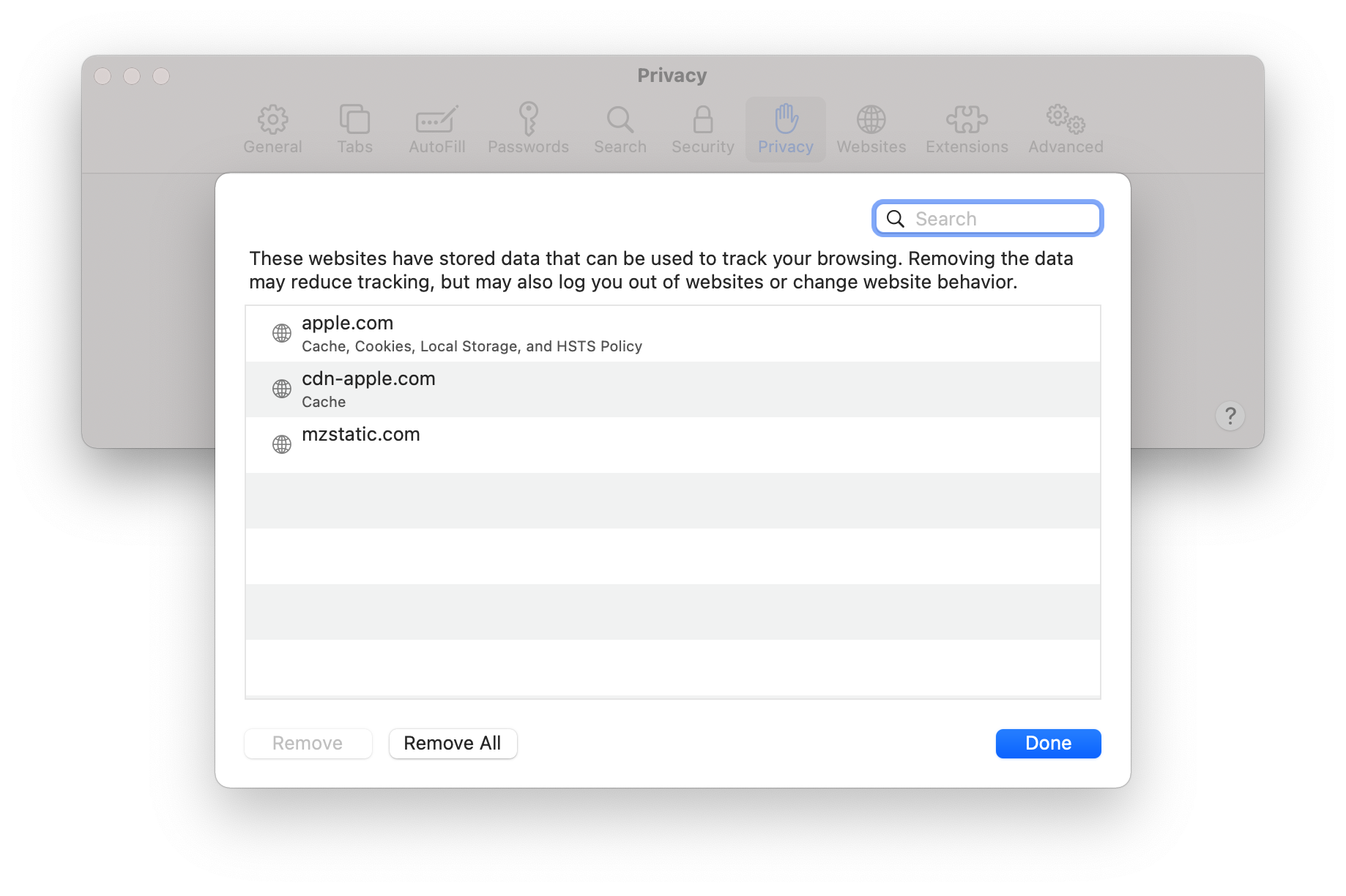1346x896 pixels.
Task: Switch to the Tabs preferences pane
Action: [x=355, y=129]
